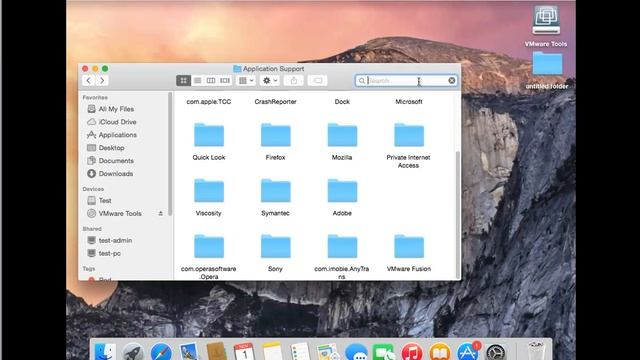Click the Microsoft folder label
The image size is (640, 360).
409,102
